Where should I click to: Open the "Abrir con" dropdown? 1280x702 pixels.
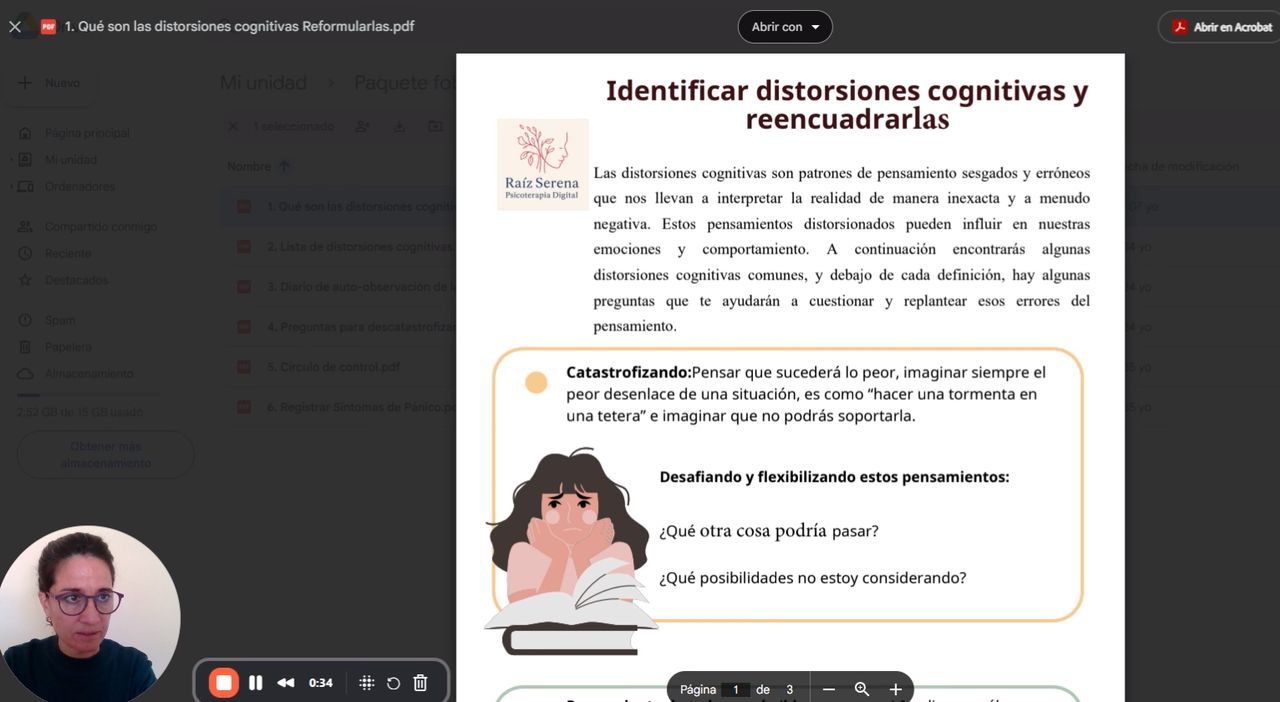point(785,27)
